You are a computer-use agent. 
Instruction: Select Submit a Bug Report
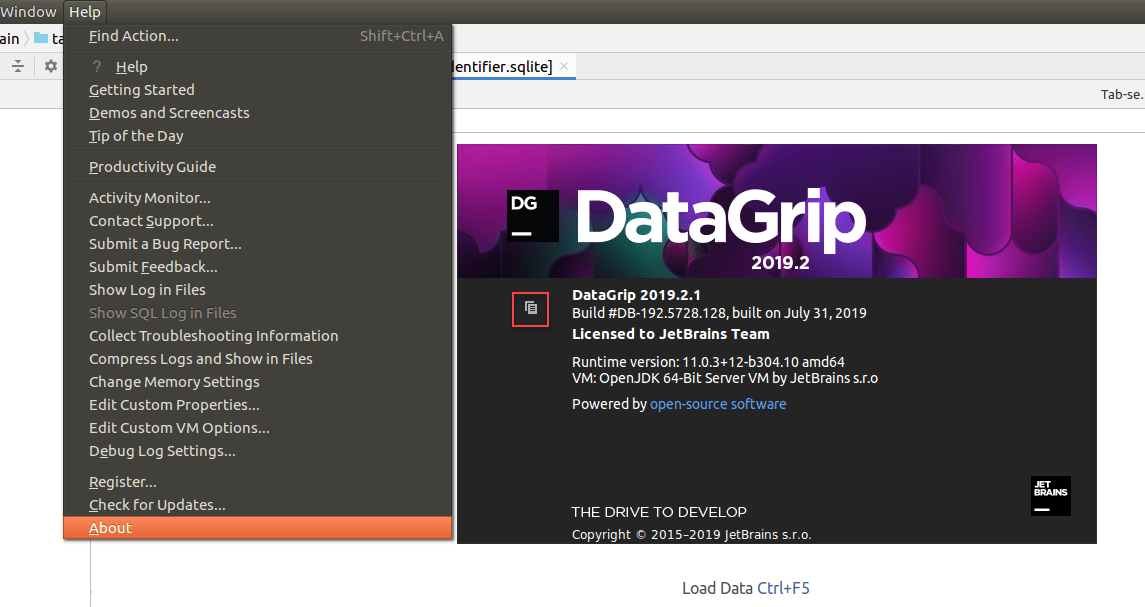click(x=165, y=243)
